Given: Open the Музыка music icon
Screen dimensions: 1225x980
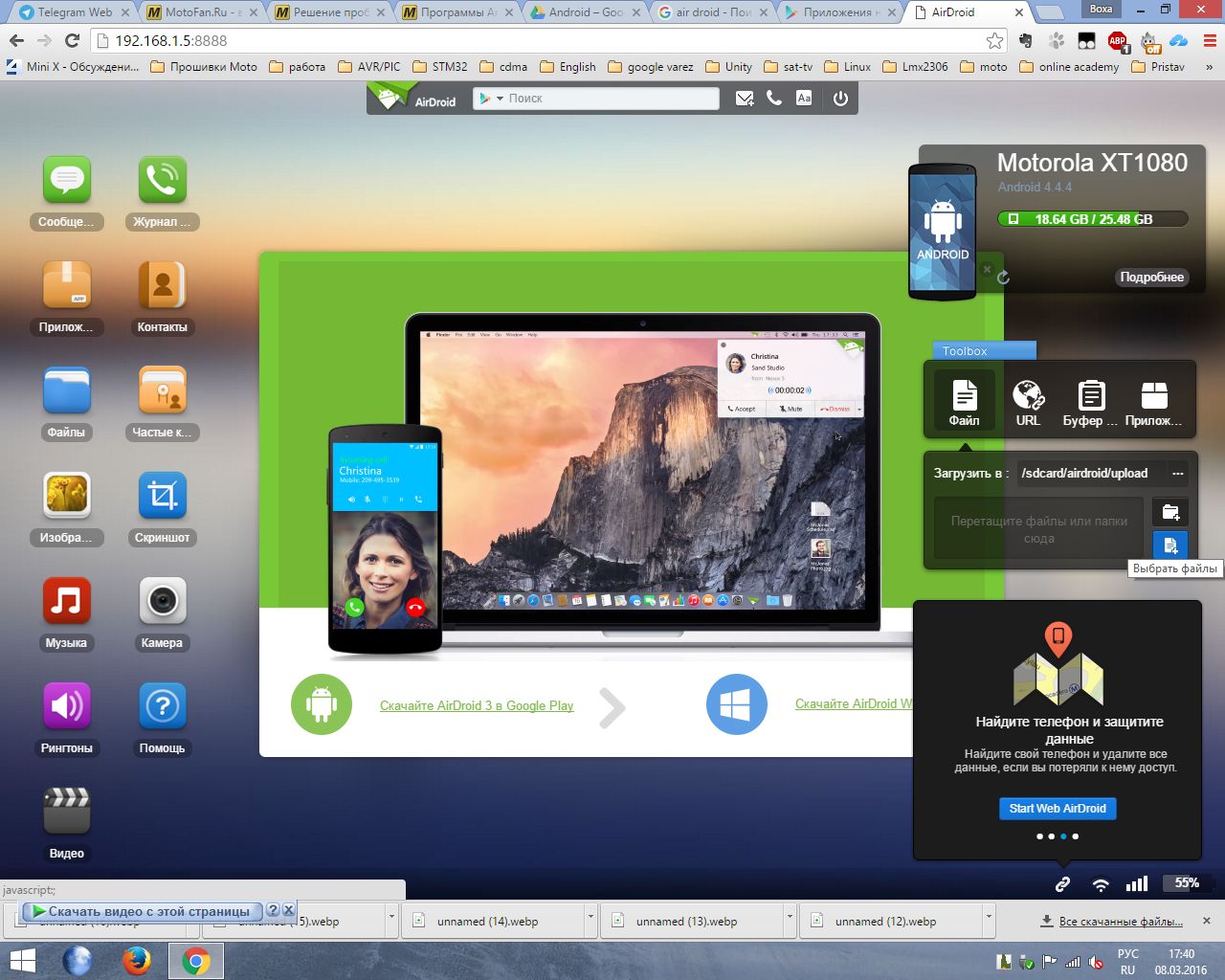Looking at the screenshot, I should (67, 602).
